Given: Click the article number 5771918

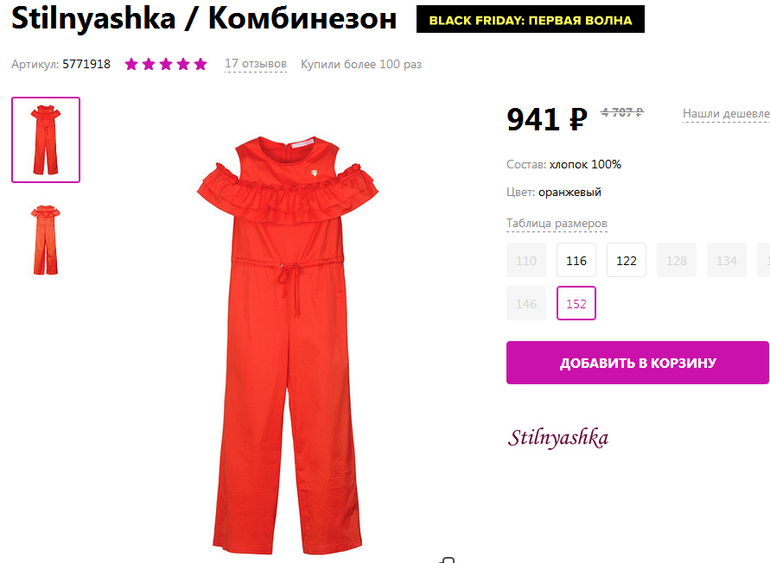Looking at the screenshot, I should 86,64.
